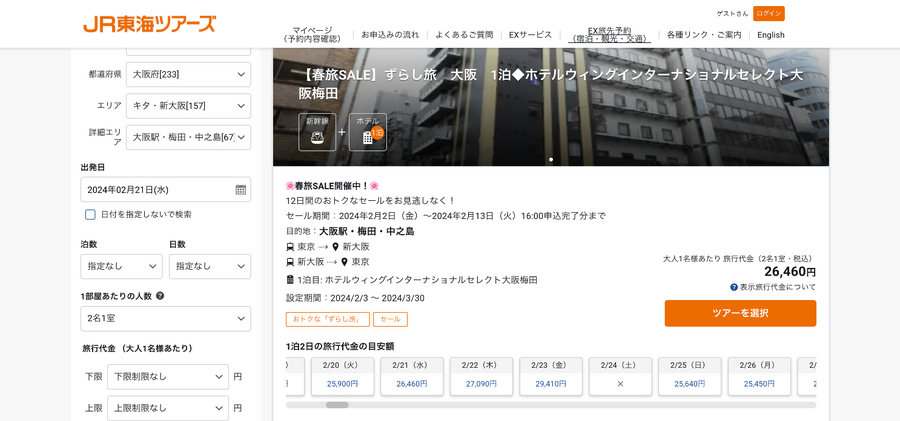
Task: Open よくあるご質問 menu item
Action: click(x=464, y=34)
